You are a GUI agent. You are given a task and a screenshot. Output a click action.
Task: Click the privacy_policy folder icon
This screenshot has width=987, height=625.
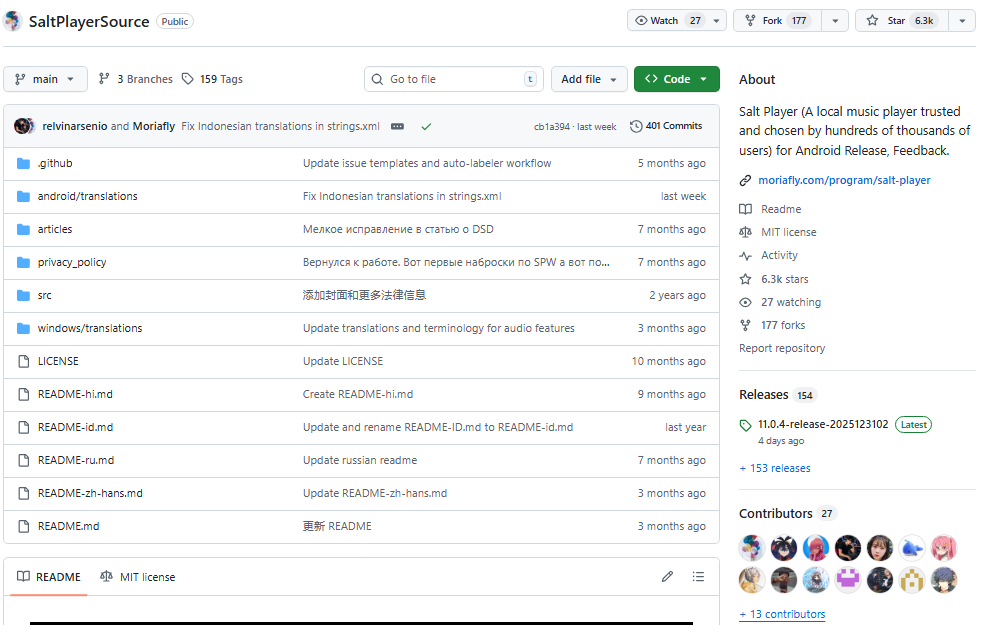click(23, 262)
